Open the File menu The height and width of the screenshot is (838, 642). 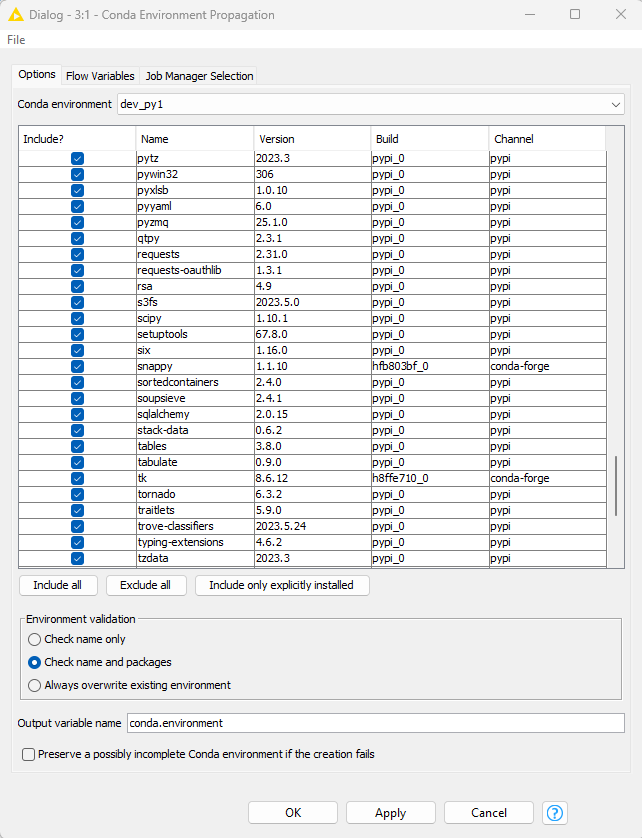point(16,40)
